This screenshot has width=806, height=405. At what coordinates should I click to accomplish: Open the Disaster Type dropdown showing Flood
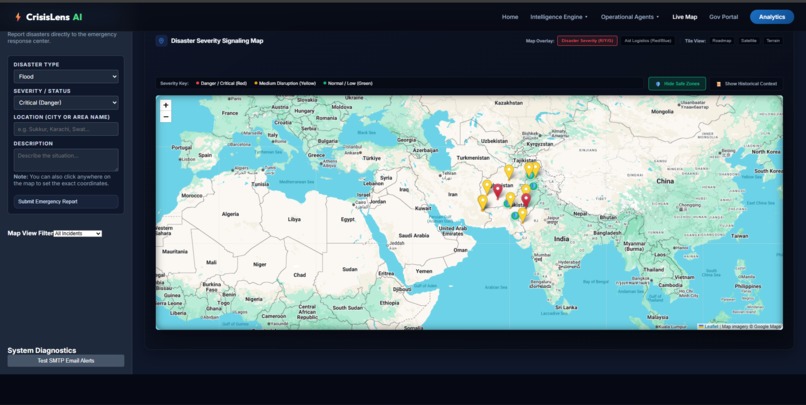point(66,77)
